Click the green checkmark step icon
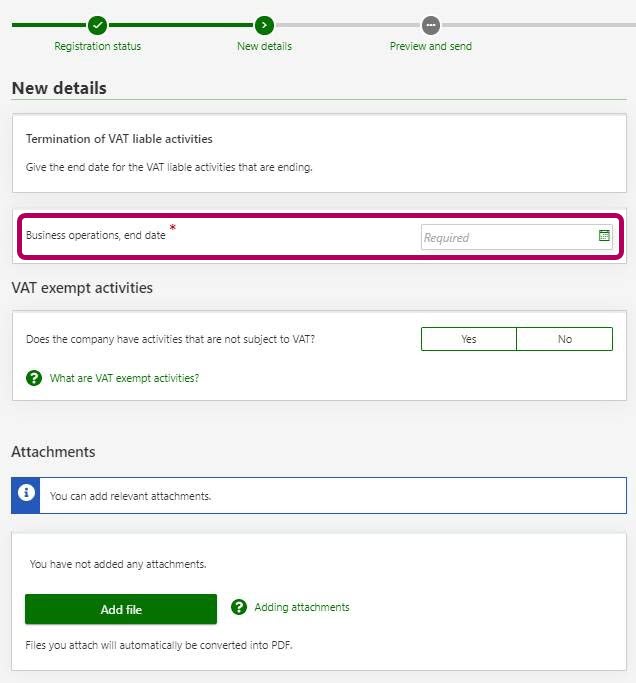 pyautogui.click(x=97, y=25)
